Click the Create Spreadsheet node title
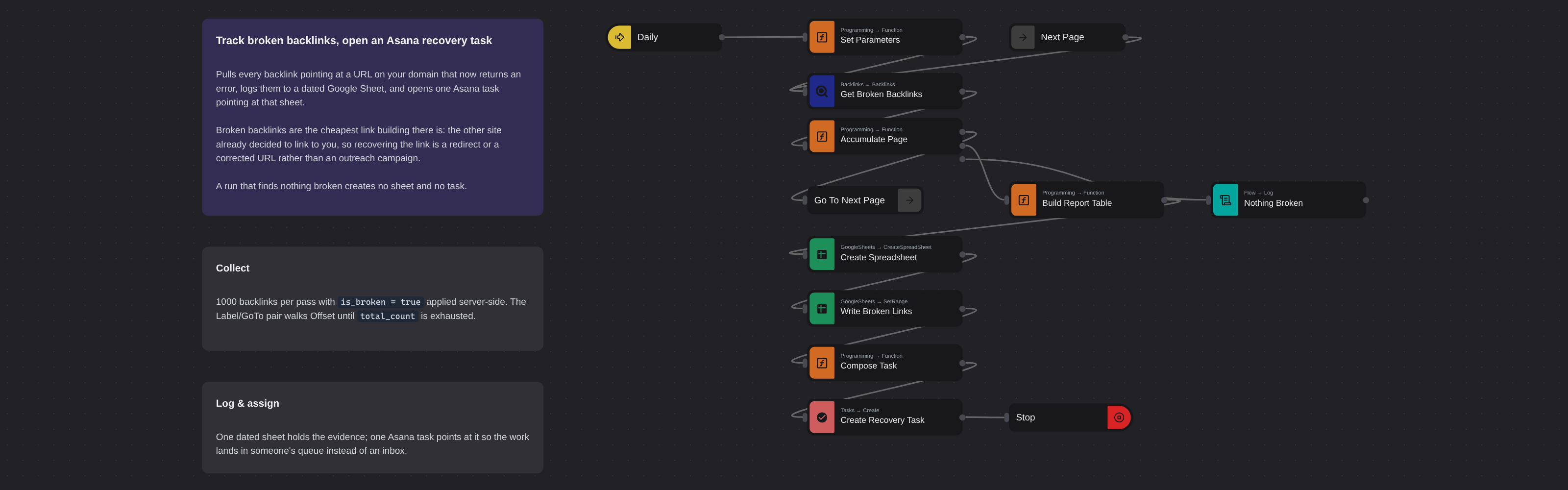 tap(879, 257)
